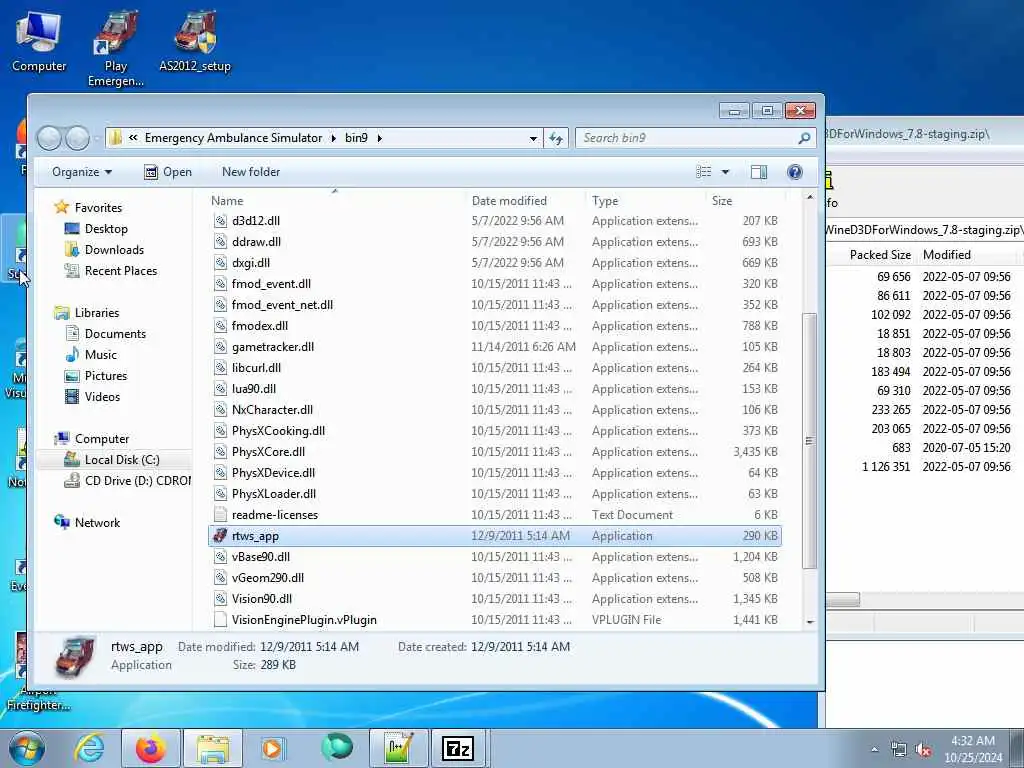Open the Computer desktop icon

click(x=39, y=42)
